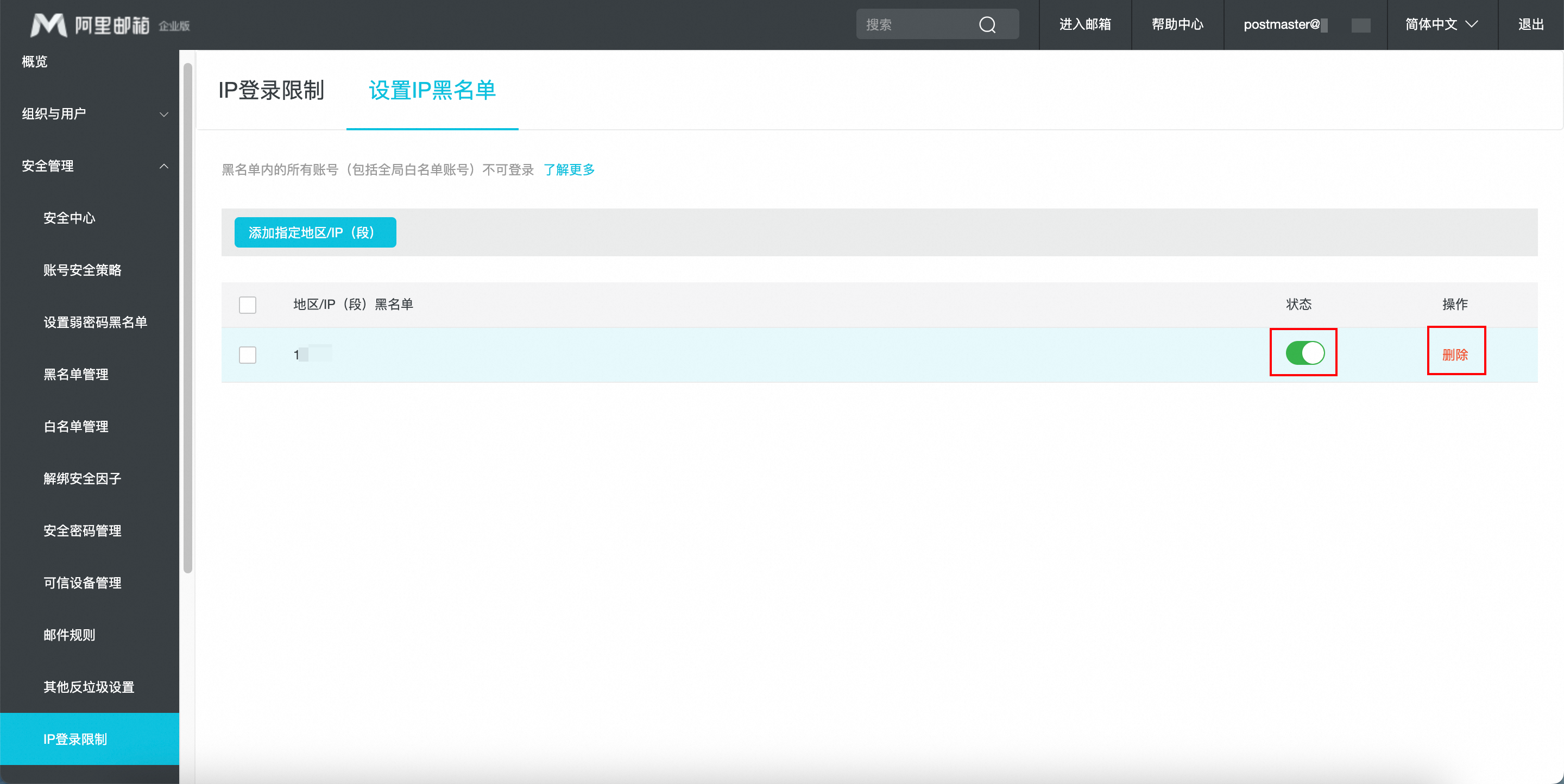Check the first blacklist row checkbox
Image resolution: width=1564 pixels, height=784 pixels.
(247, 355)
